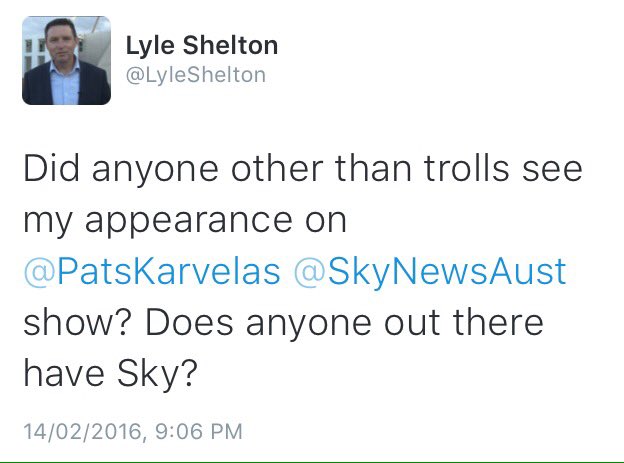Click the phrase "my appearance on"
The width and height of the screenshot is (624, 463).
(185, 222)
